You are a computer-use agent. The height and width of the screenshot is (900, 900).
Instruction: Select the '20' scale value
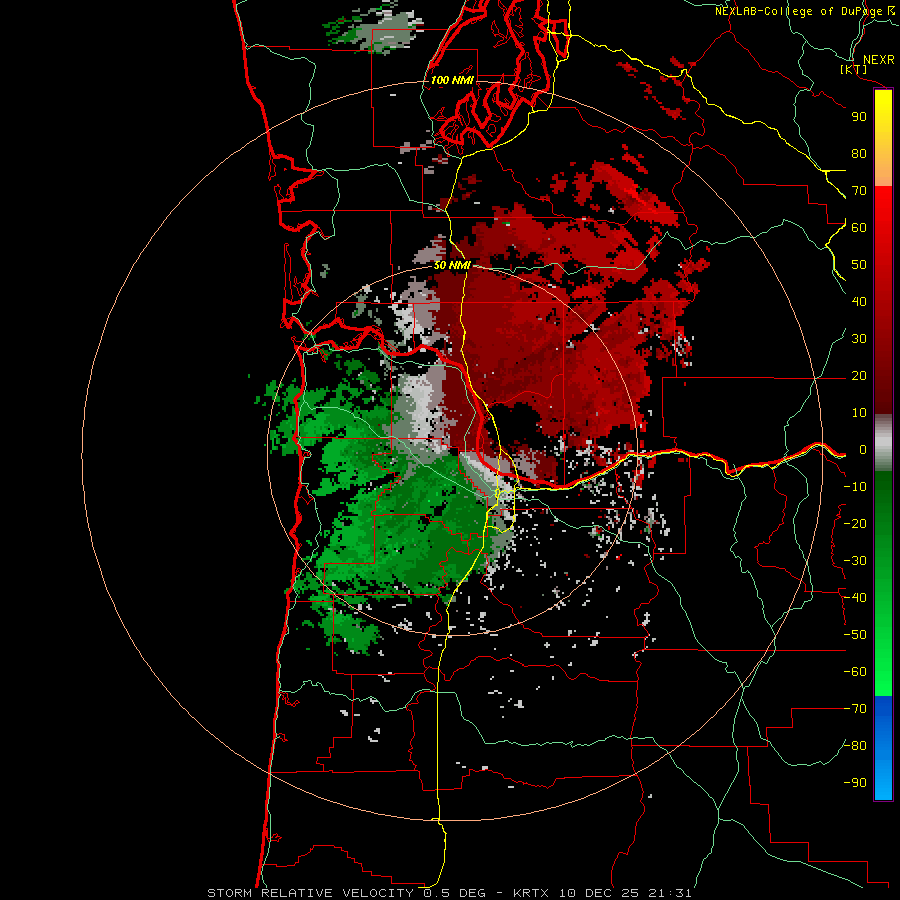point(859,375)
